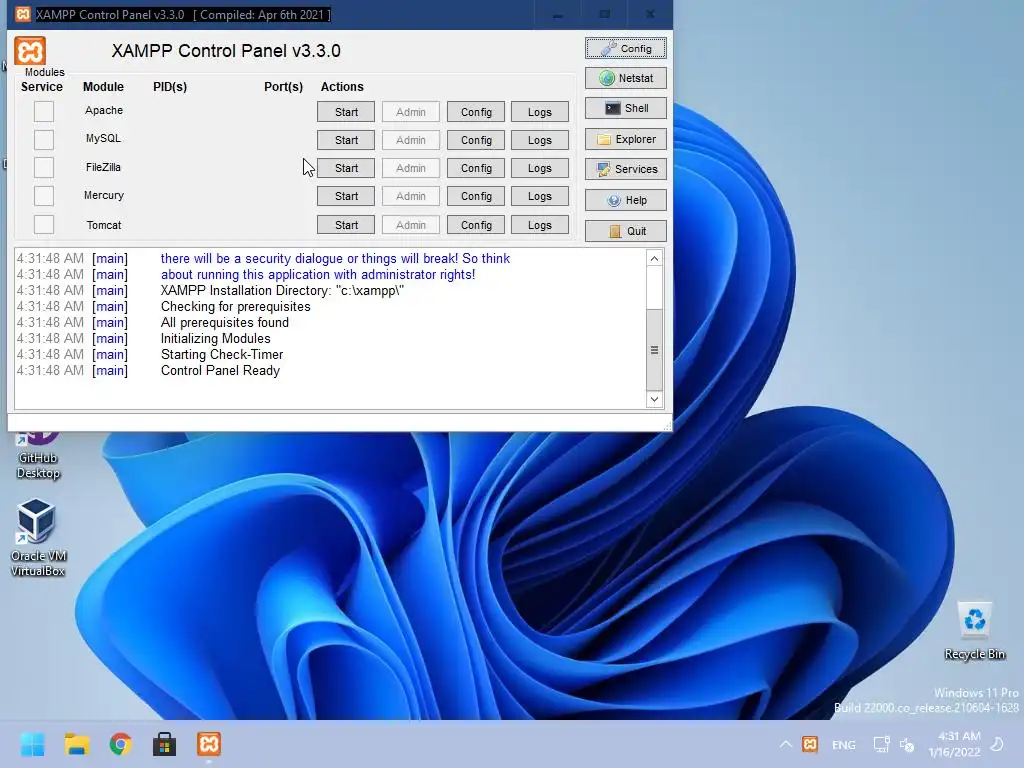
Task: Open Apache Logs menu
Action: pos(539,112)
